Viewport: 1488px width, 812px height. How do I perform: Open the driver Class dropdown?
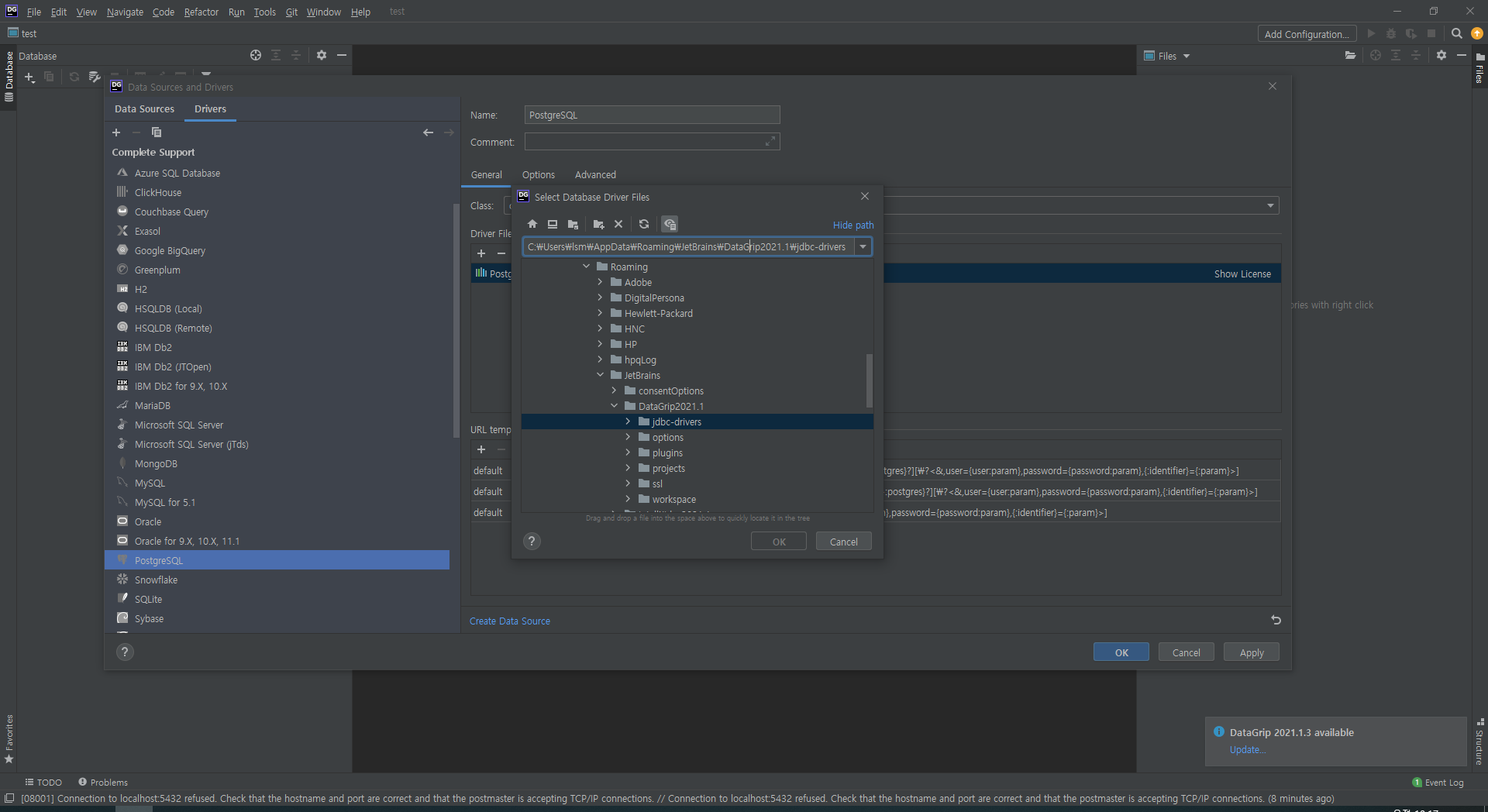[x=1270, y=205]
